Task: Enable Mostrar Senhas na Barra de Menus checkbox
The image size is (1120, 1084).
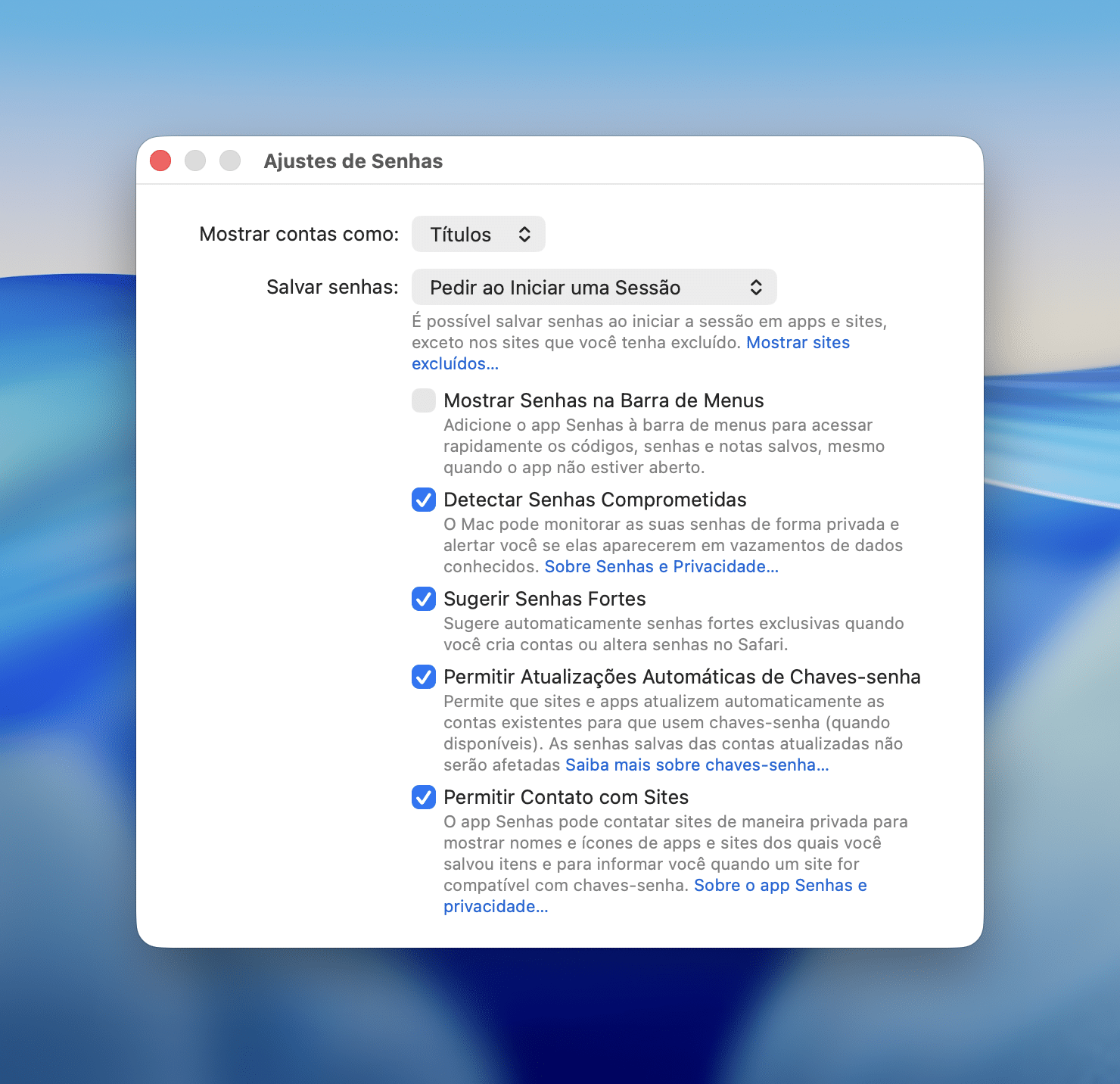Action: 424,400
